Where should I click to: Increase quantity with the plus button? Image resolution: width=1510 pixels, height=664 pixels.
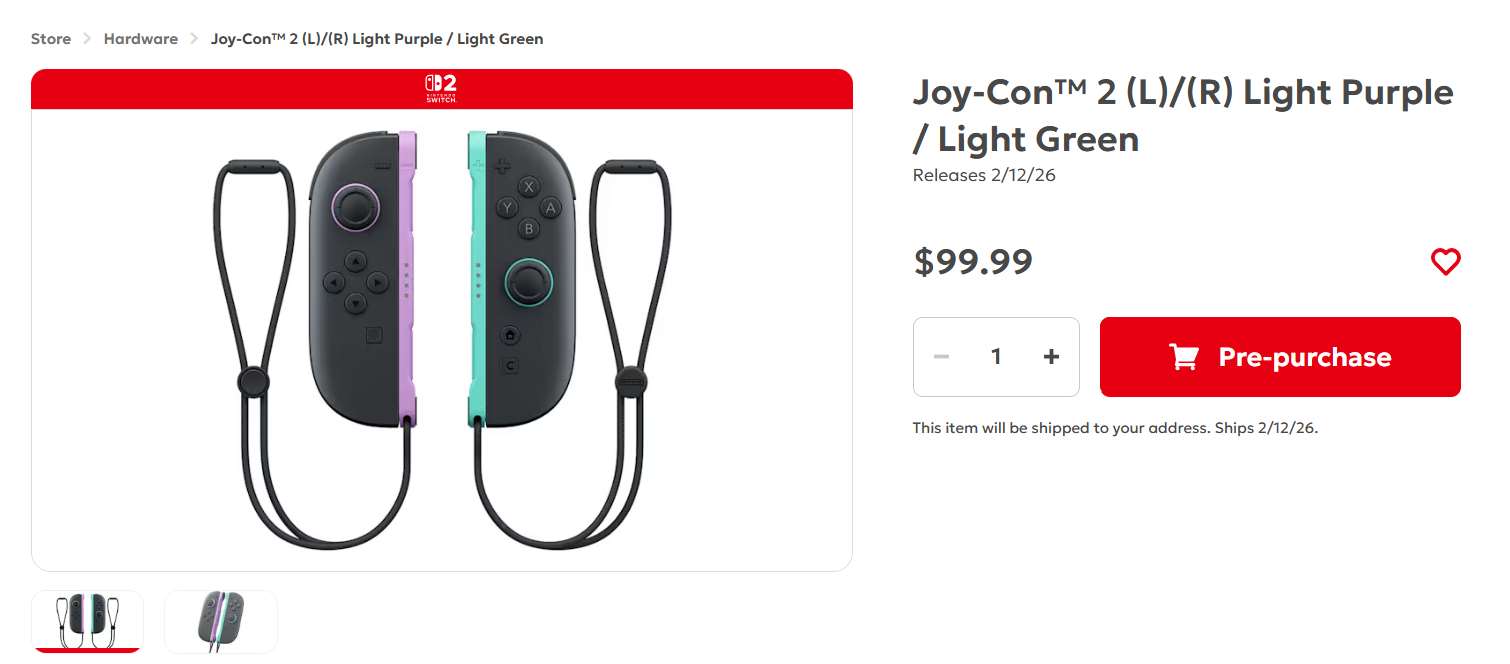1051,357
